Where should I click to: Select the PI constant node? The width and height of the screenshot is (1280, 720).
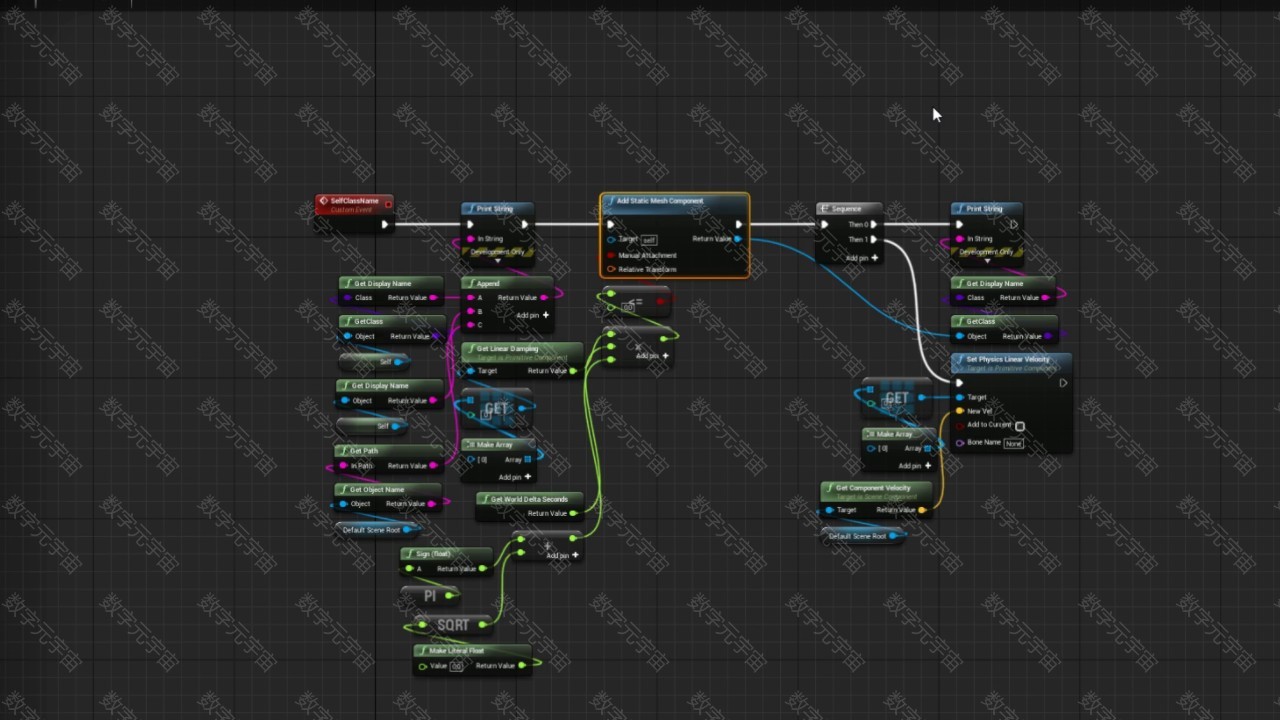(x=429, y=595)
